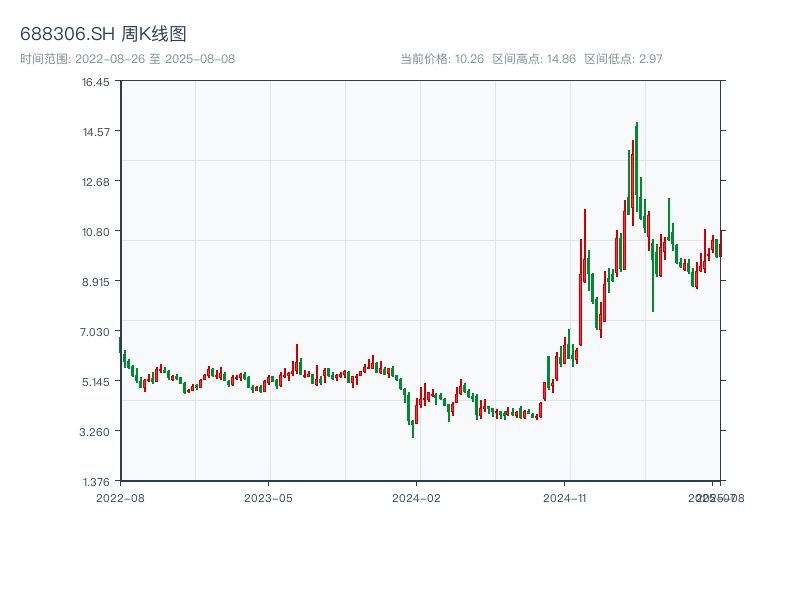
Task: Click the 时间范围 2022-08-26 至 2025-08-08 text
Action: click(128, 59)
